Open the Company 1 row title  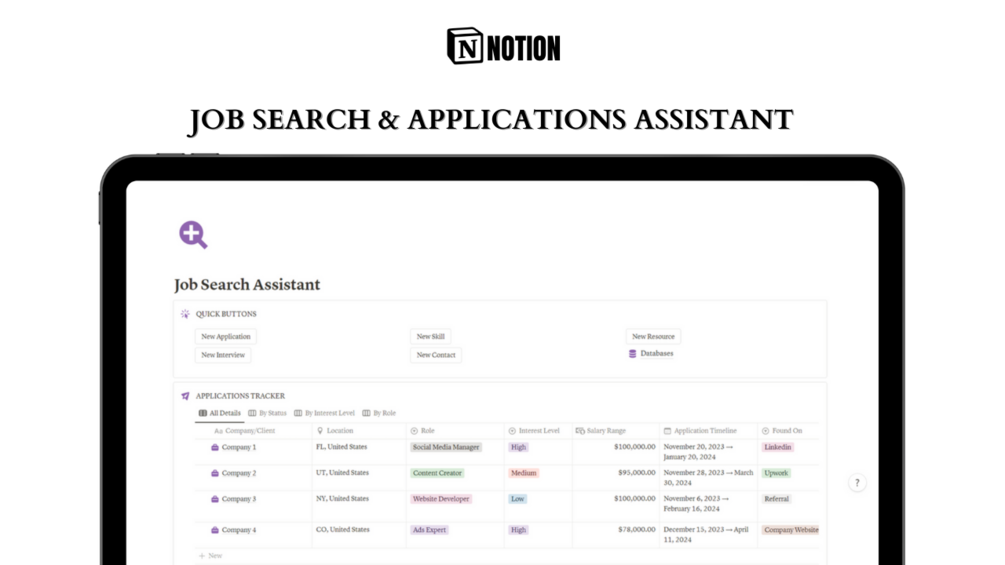coord(238,447)
